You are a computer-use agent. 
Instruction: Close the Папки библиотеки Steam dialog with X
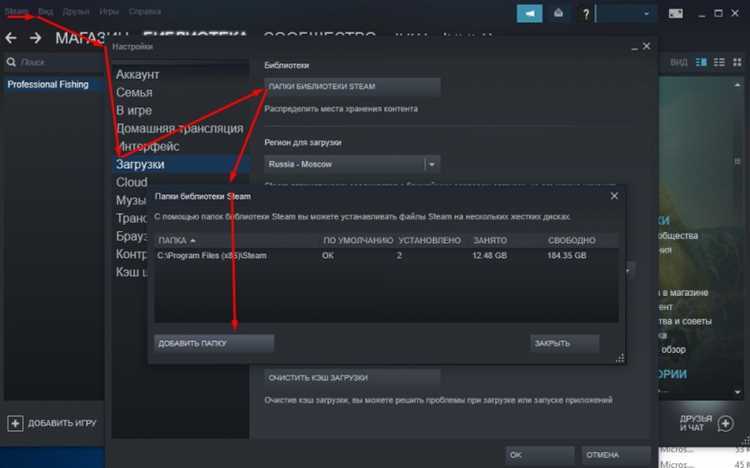click(614, 196)
